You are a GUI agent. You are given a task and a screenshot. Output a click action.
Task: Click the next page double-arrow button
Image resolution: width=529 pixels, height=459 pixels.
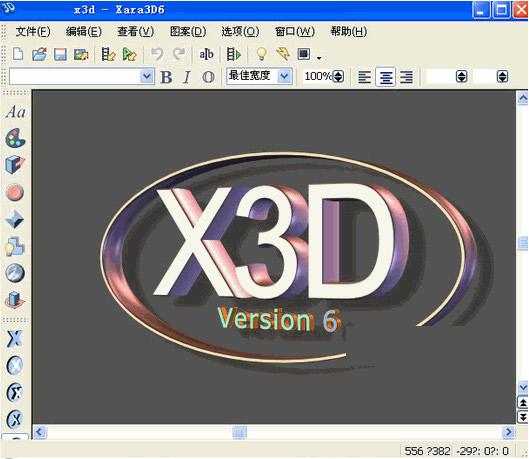pyautogui.click(x=523, y=417)
